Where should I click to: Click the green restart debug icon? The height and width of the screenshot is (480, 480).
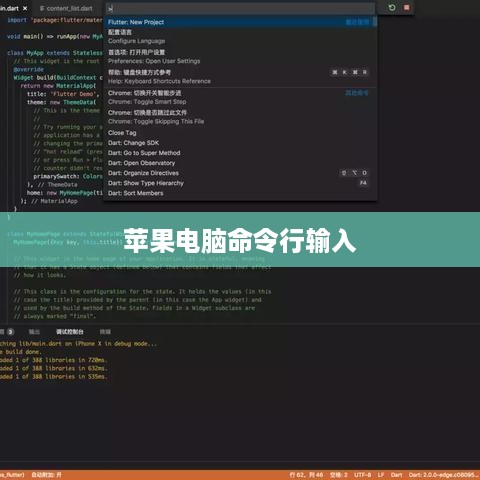click(392, 7)
